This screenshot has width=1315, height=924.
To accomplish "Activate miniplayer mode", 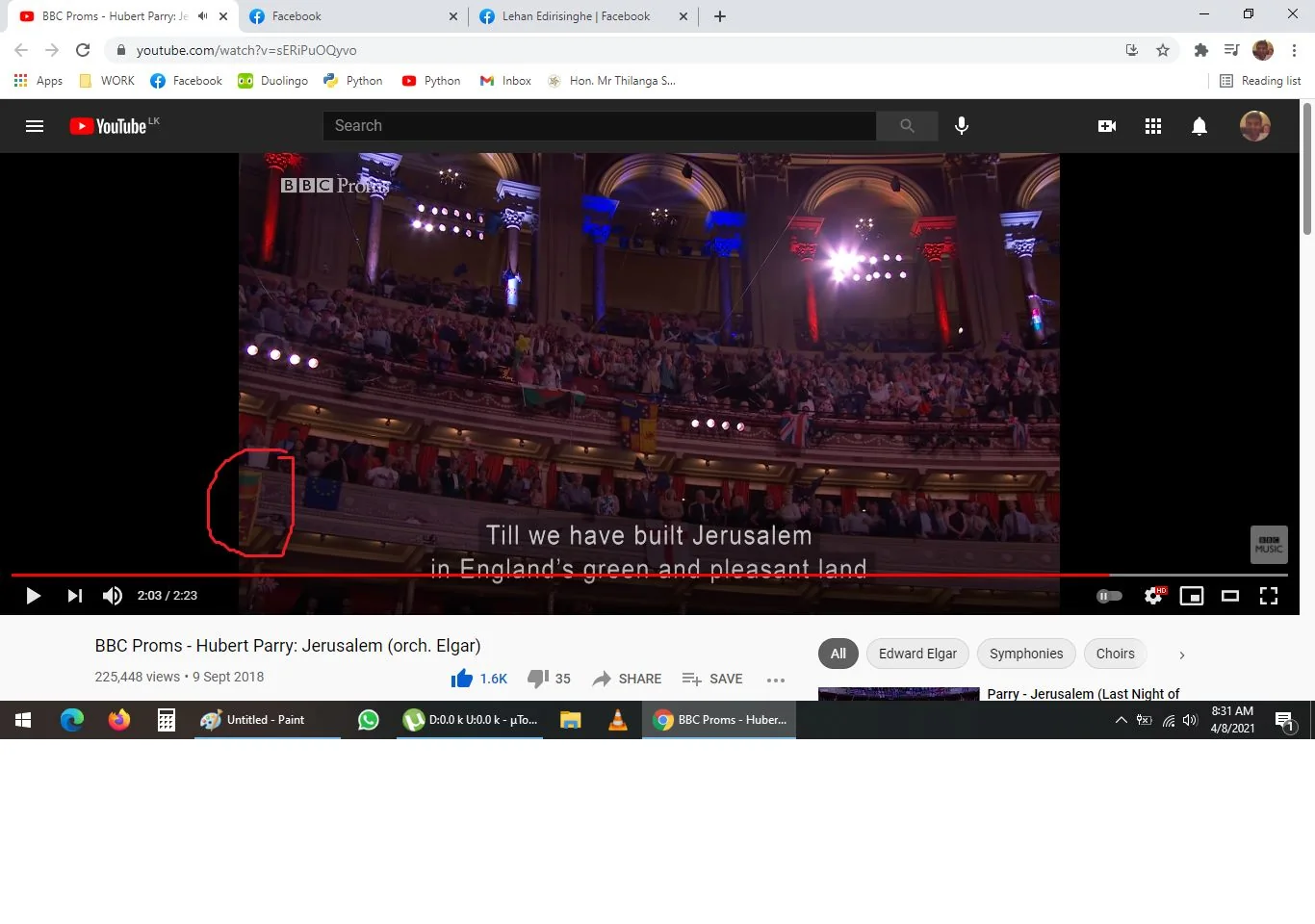I will pyautogui.click(x=1192, y=596).
